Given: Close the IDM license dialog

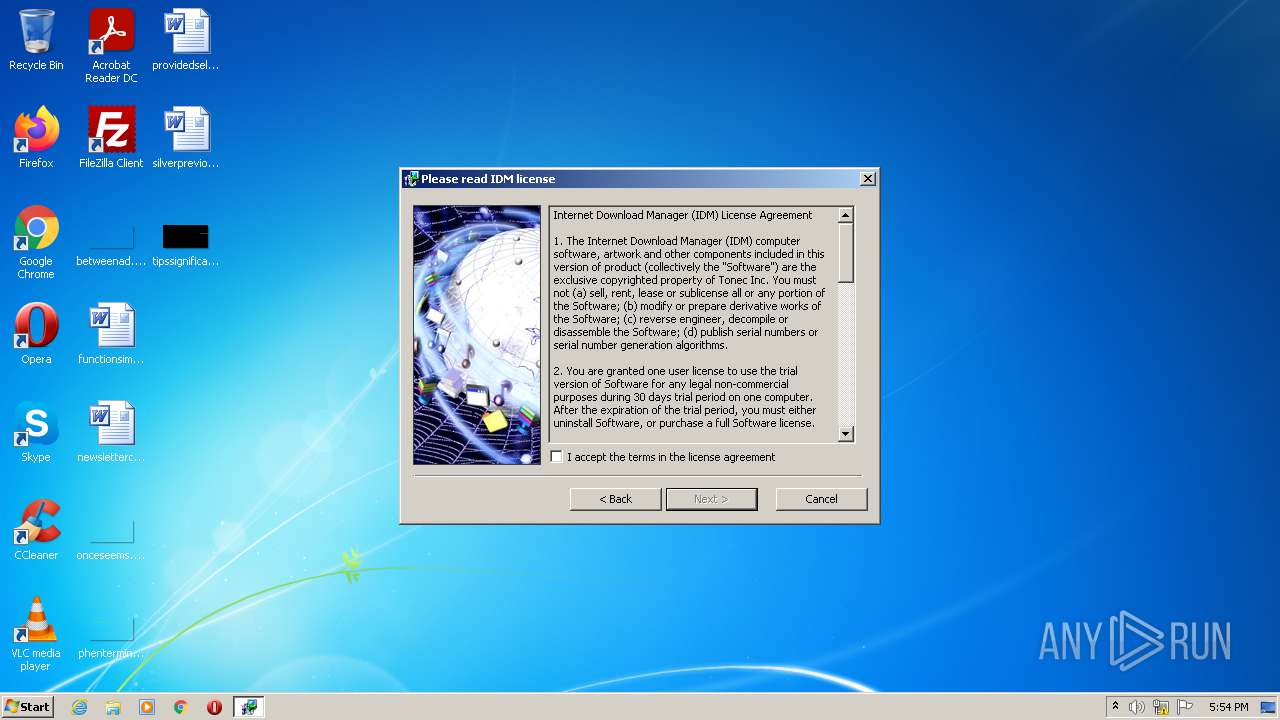Looking at the screenshot, I should pyautogui.click(x=868, y=179).
